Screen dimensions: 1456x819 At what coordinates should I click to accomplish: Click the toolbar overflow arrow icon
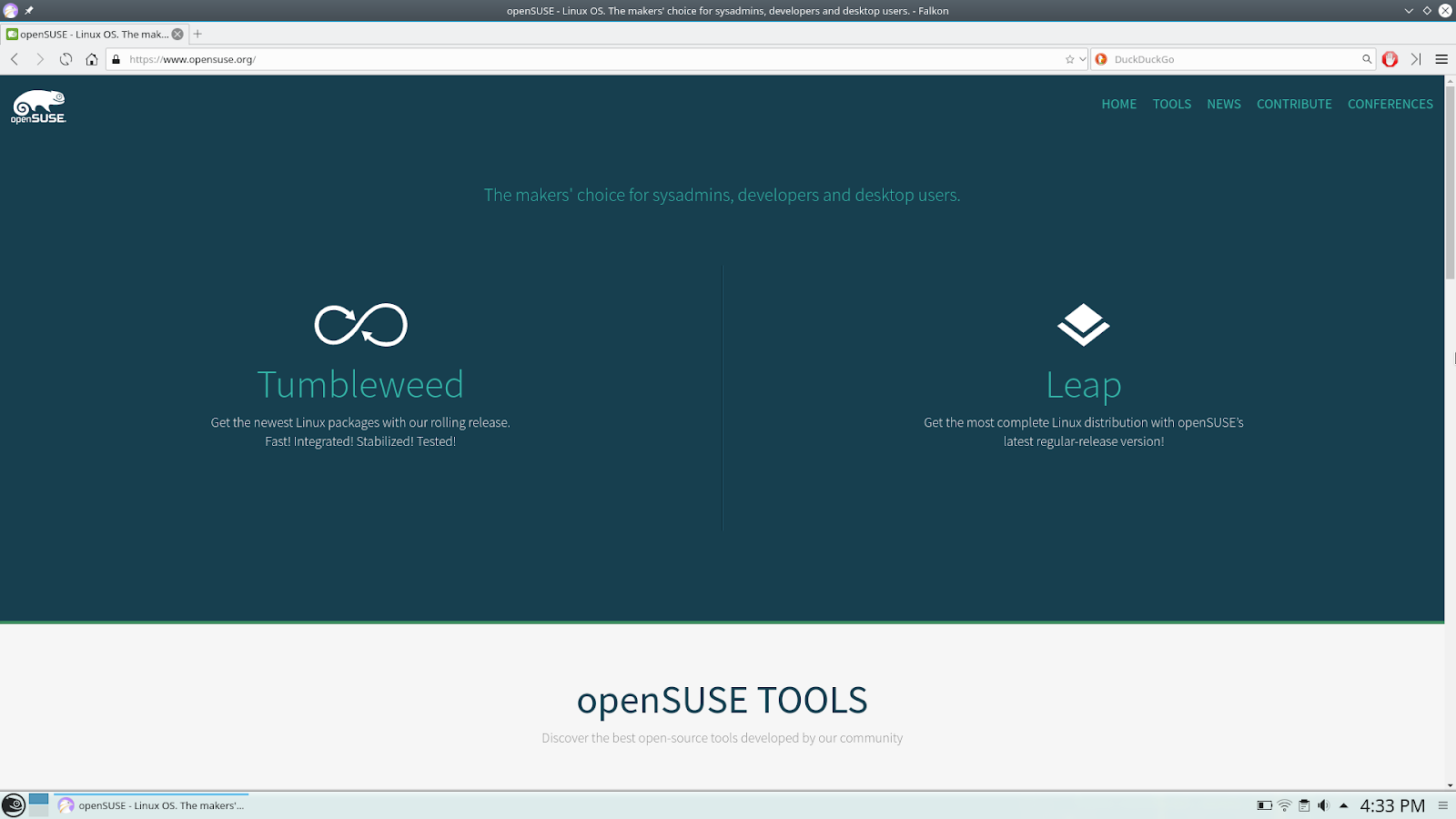(x=1416, y=59)
